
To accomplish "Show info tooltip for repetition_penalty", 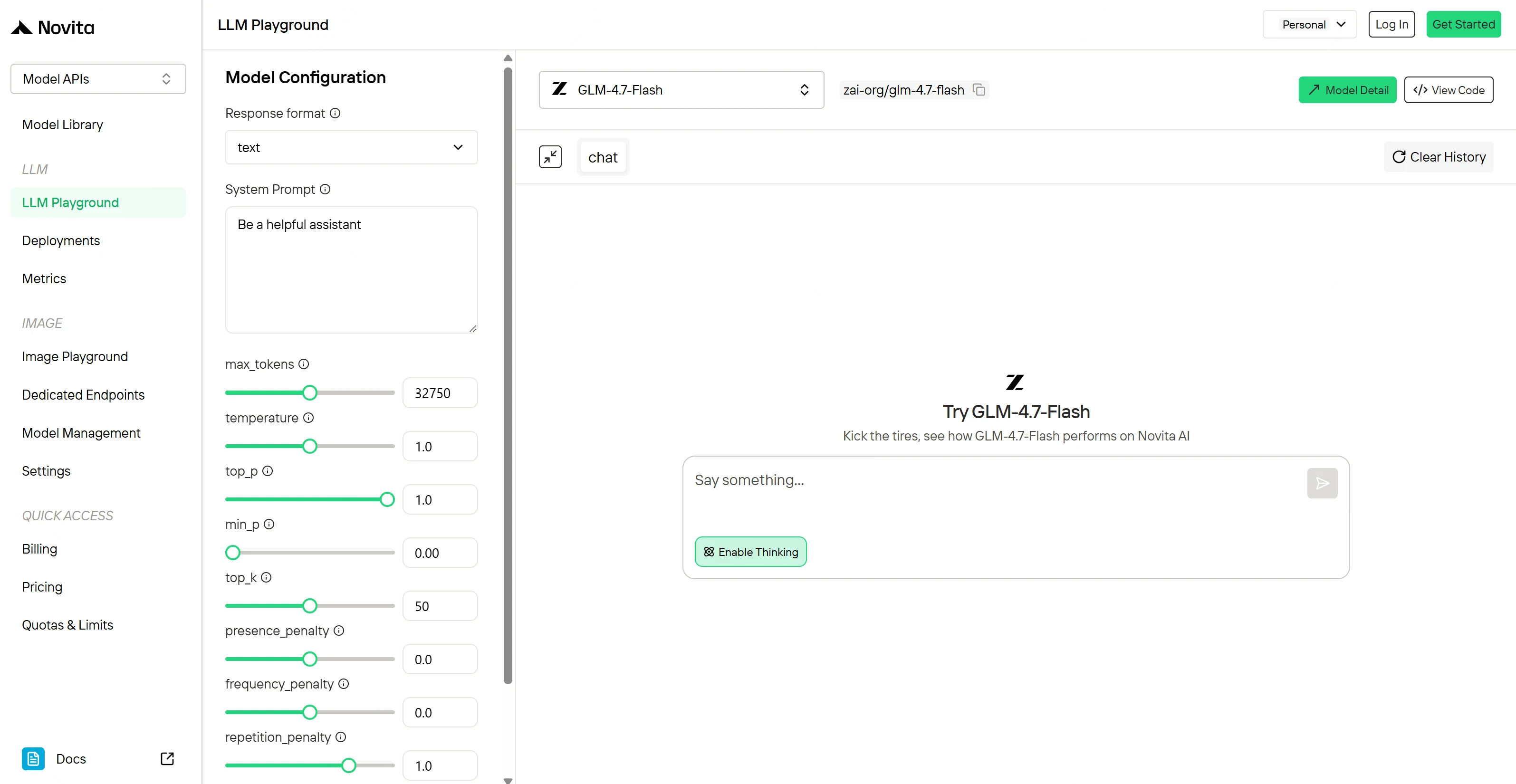I will (341, 737).
